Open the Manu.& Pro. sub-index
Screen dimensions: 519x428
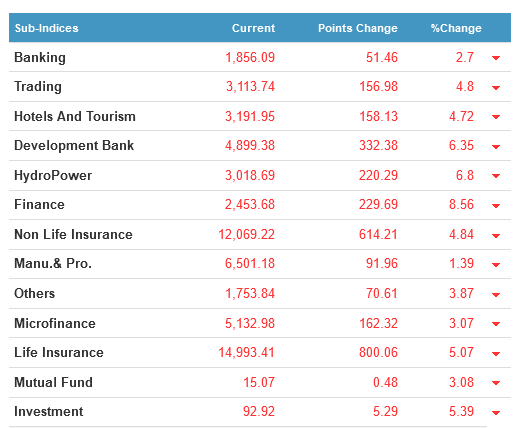tap(53, 263)
